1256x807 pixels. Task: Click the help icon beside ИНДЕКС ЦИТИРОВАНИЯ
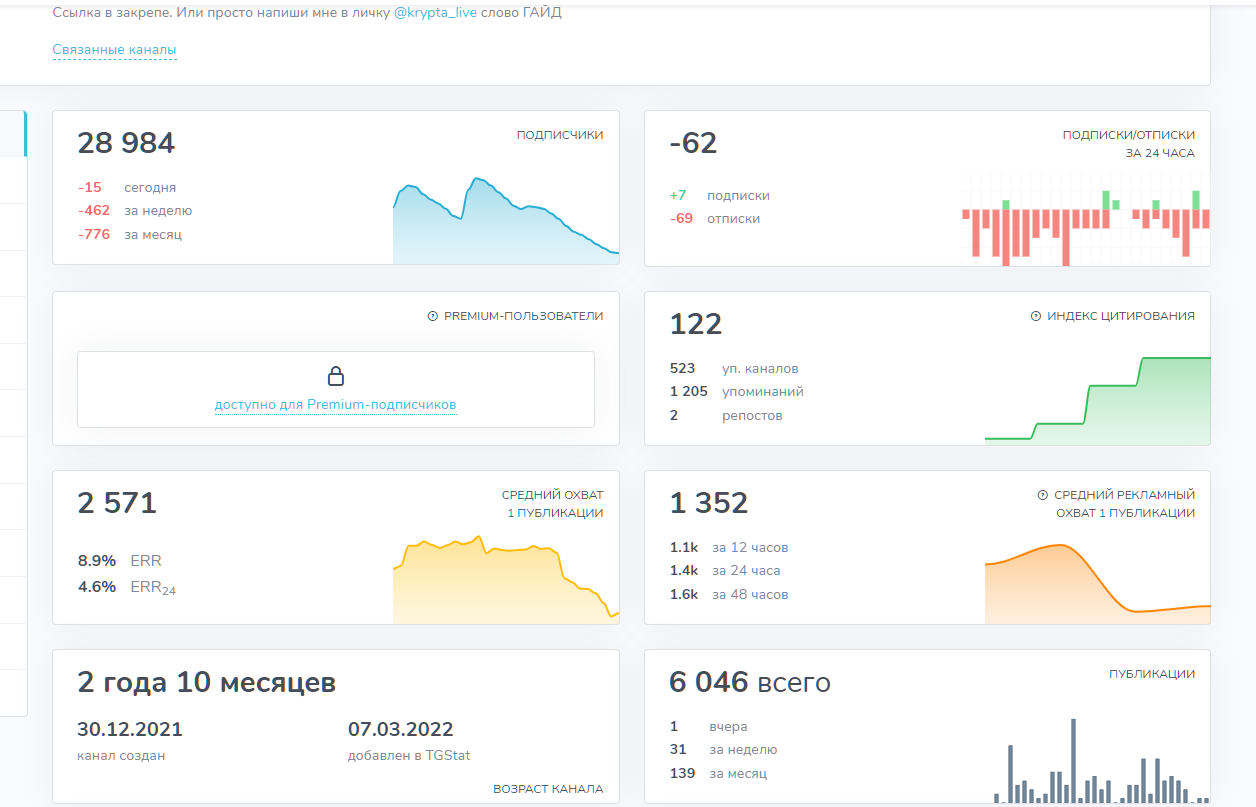pos(1036,316)
